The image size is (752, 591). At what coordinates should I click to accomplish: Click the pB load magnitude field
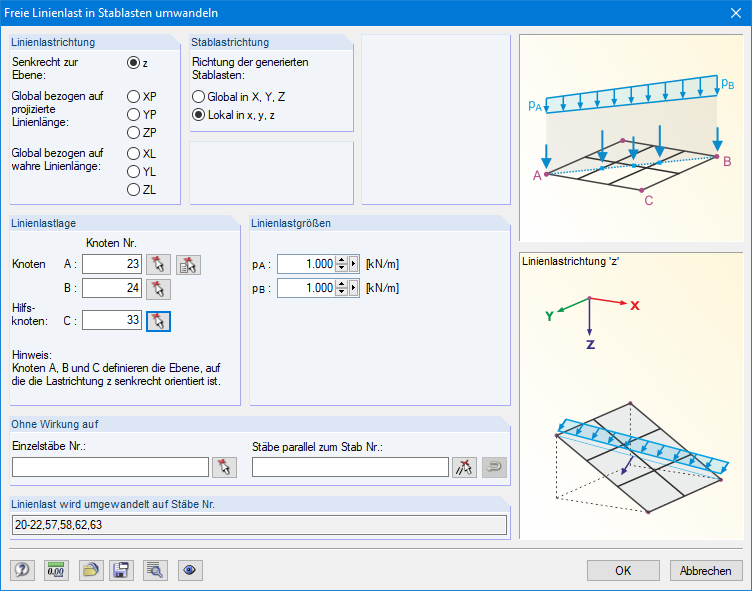tap(306, 288)
